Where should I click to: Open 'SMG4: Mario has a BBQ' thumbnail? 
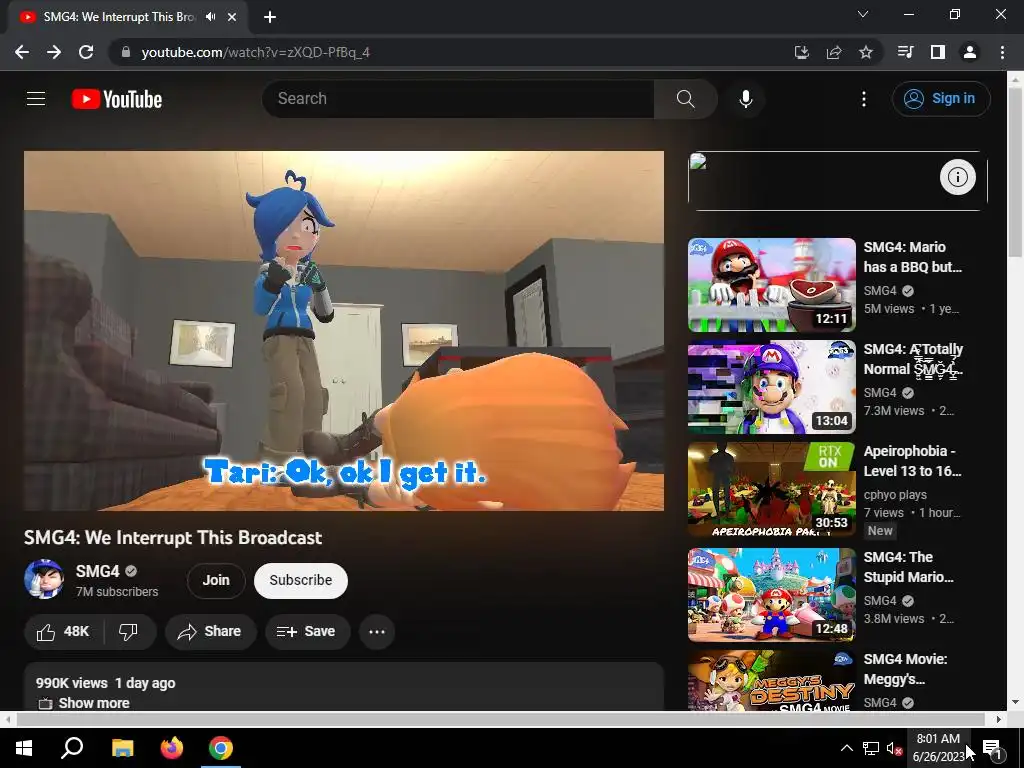pos(771,285)
